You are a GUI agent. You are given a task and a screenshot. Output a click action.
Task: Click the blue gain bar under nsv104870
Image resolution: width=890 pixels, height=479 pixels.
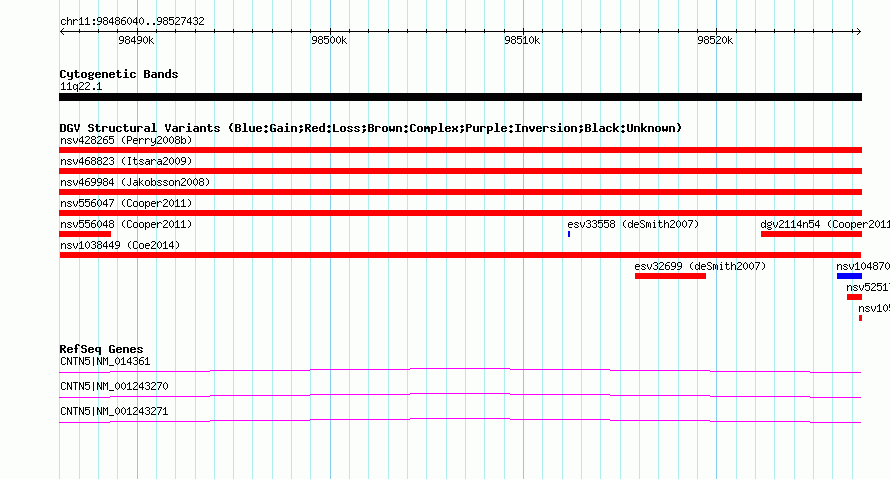pyautogui.click(x=849, y=276)
